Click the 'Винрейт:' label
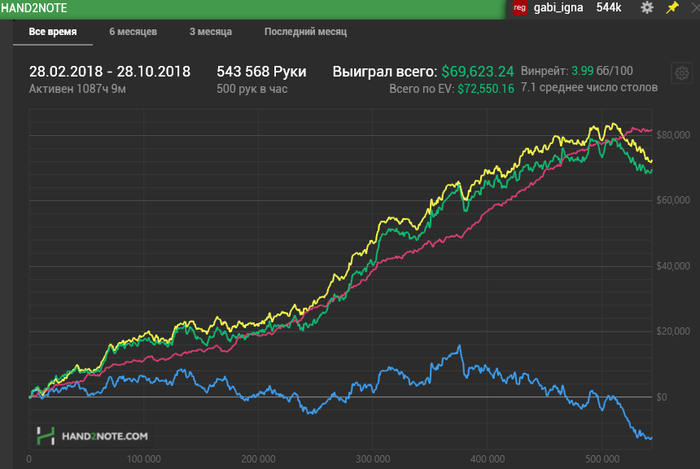700x469 pixels. (545, 71)
